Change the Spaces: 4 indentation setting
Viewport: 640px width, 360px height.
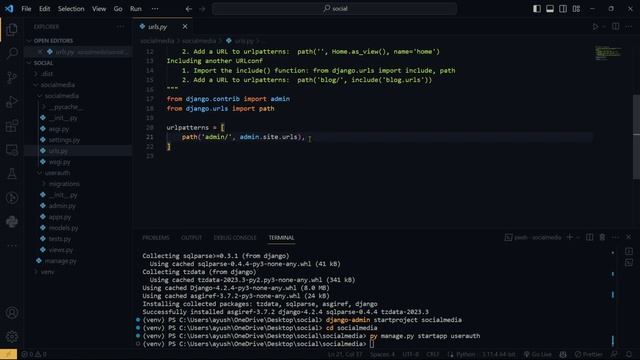tap(382, 354)
